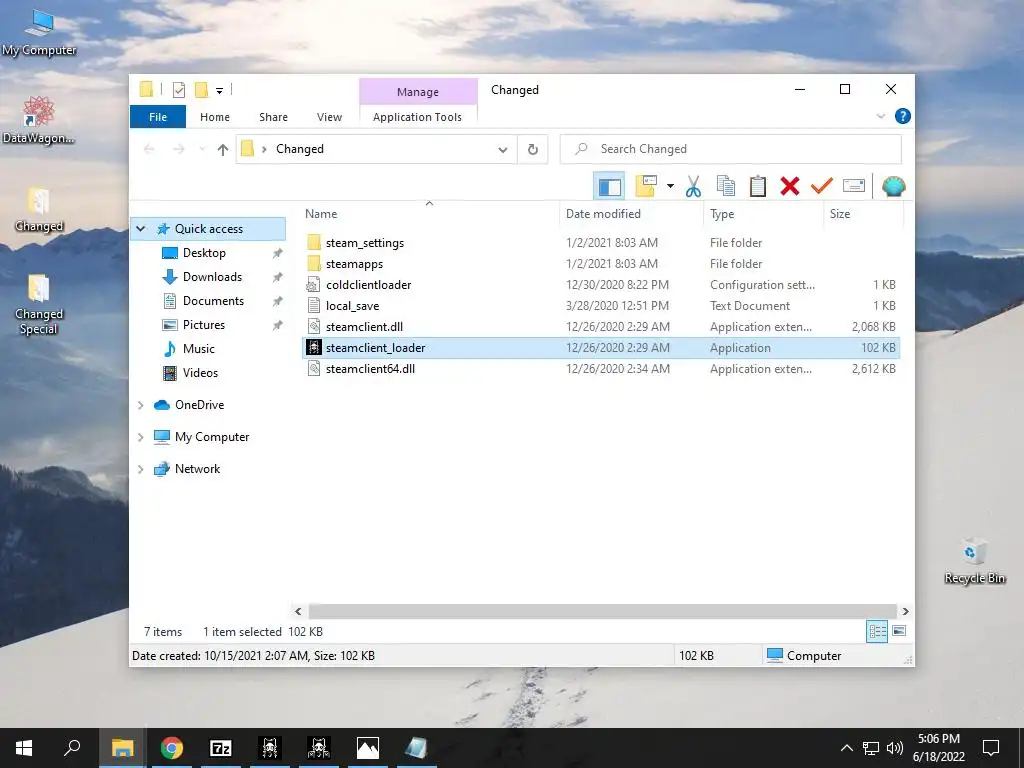
Task: Open the taskbar search magnifier
Action: 72,748
